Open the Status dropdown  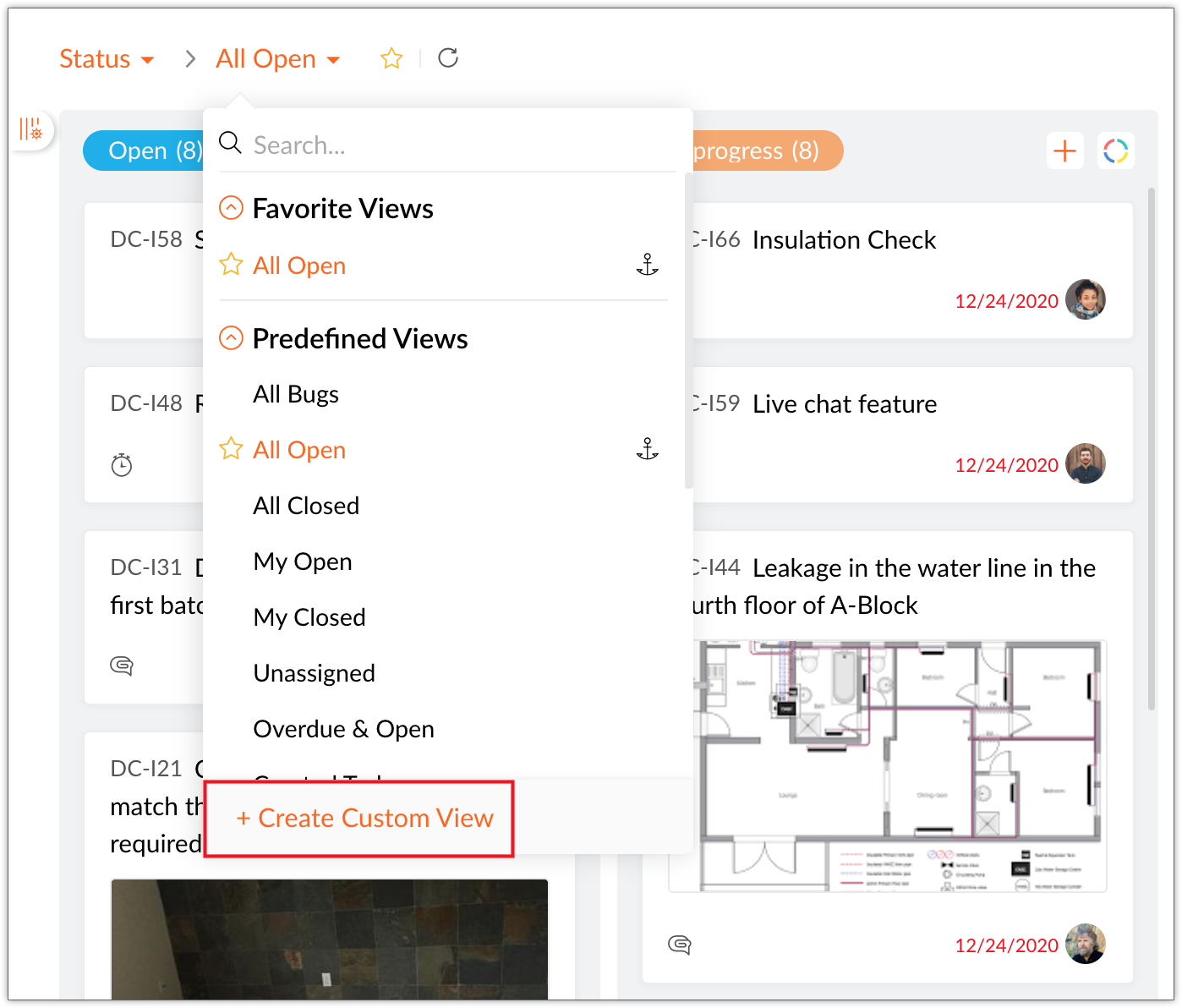(107, 59)
